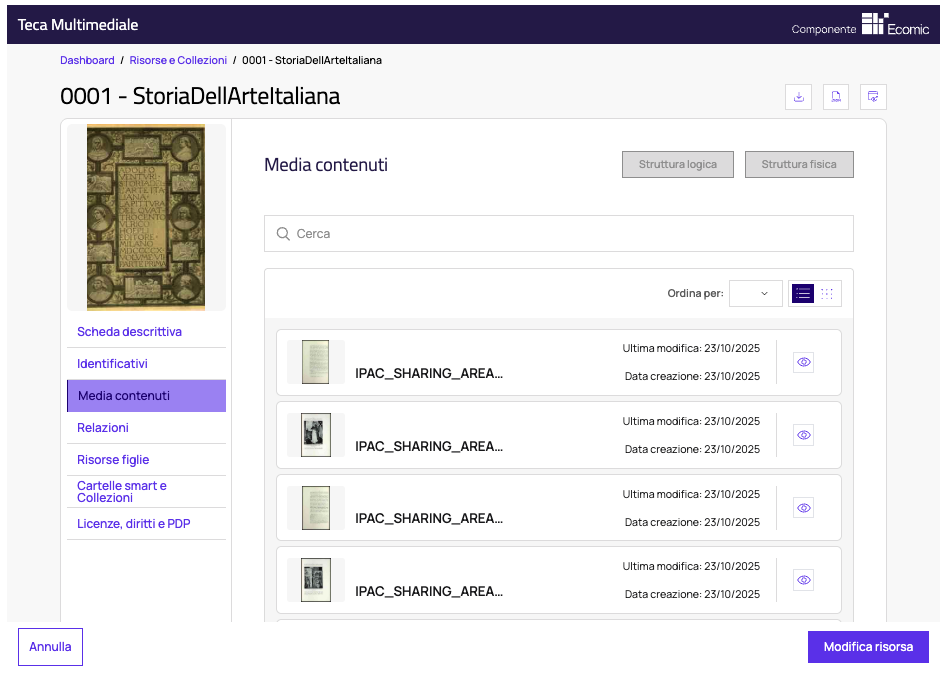The height and width of the screenshot is (673, 946).
Task: Select the Relazioni sidebar item
Action: [103, 428]
